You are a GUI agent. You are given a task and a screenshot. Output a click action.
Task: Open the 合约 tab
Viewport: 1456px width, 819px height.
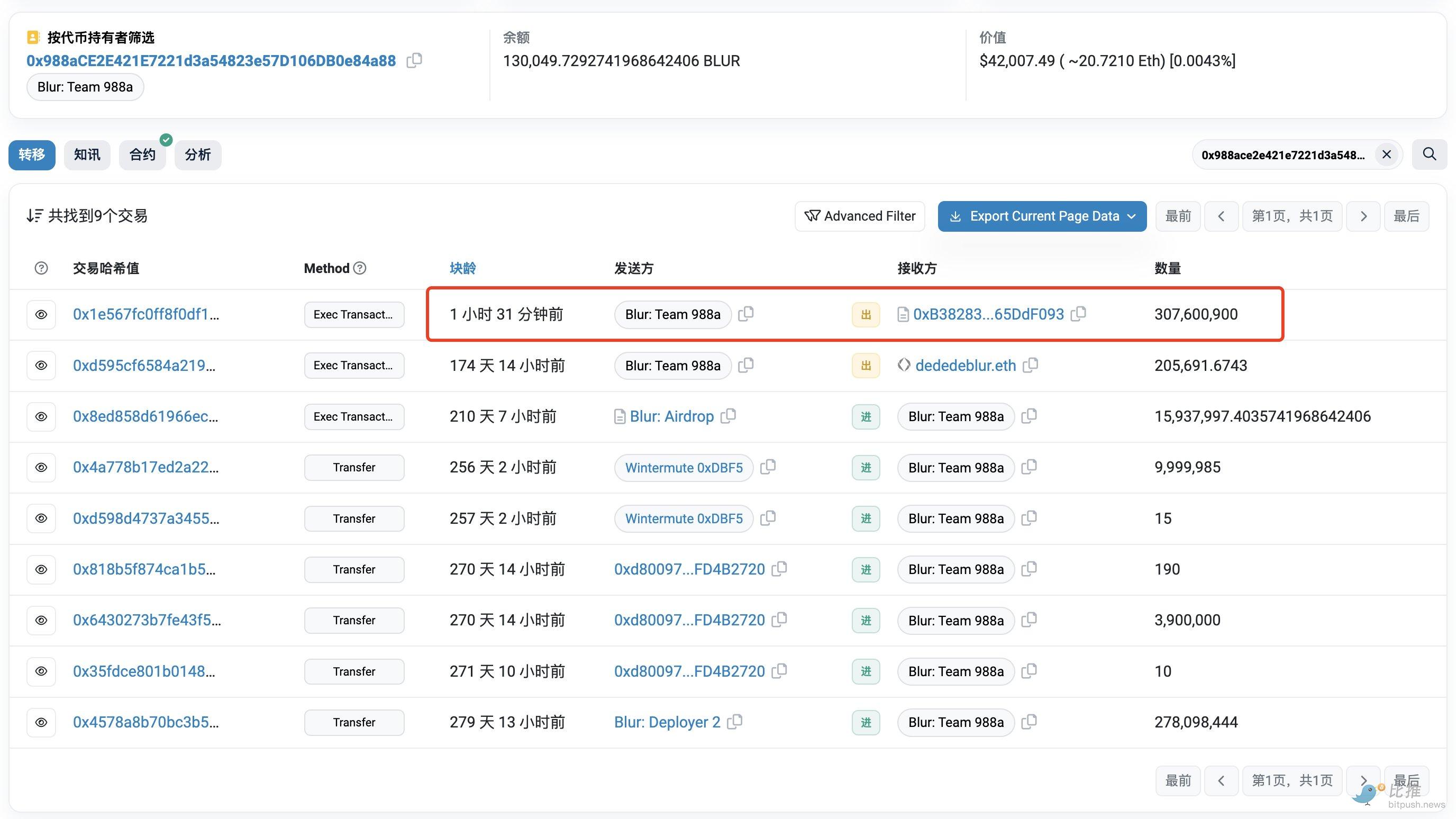[x=142, y=154]
